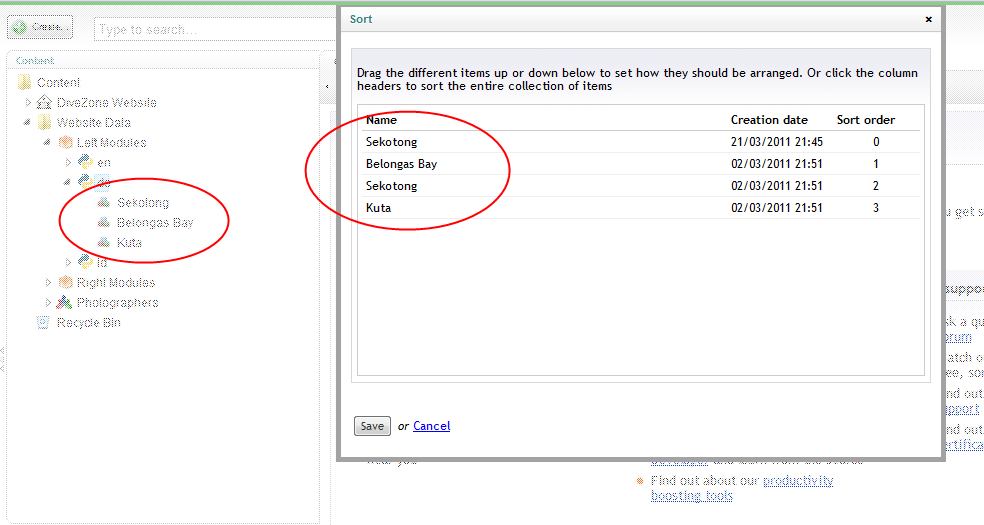Open the Create button menu
This screenshot has height=525, width=984.
pyautogui.click(x=40, y=28)
